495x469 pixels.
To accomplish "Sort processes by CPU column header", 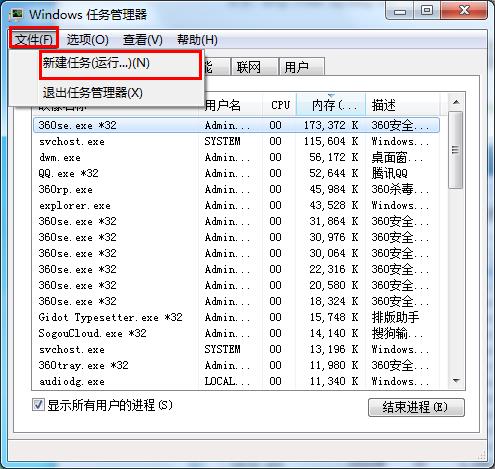I will (x=279, y=105).
